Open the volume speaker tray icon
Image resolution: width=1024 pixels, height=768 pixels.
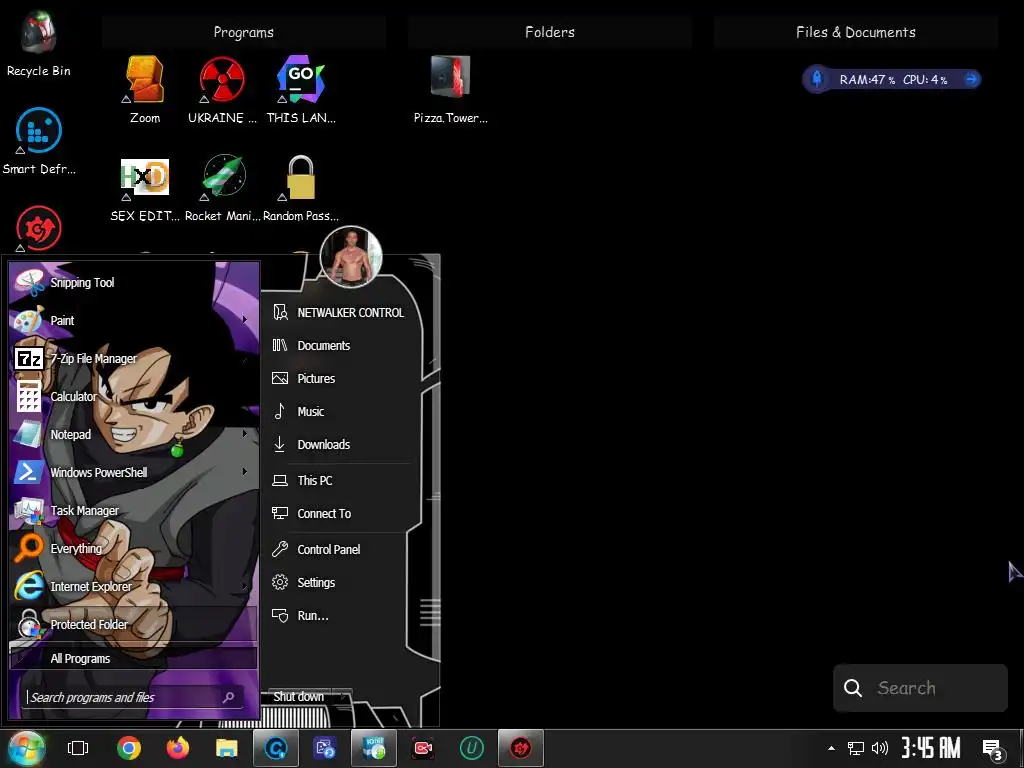point(880,748)
